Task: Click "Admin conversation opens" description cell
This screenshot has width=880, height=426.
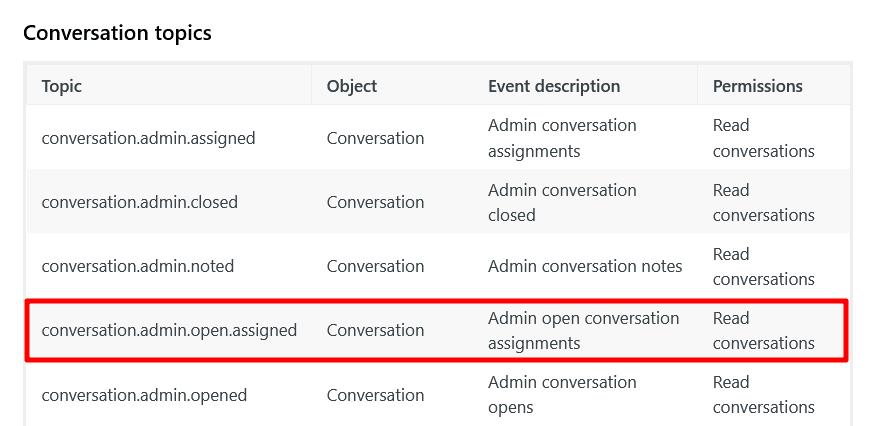Action: (562, 394)
